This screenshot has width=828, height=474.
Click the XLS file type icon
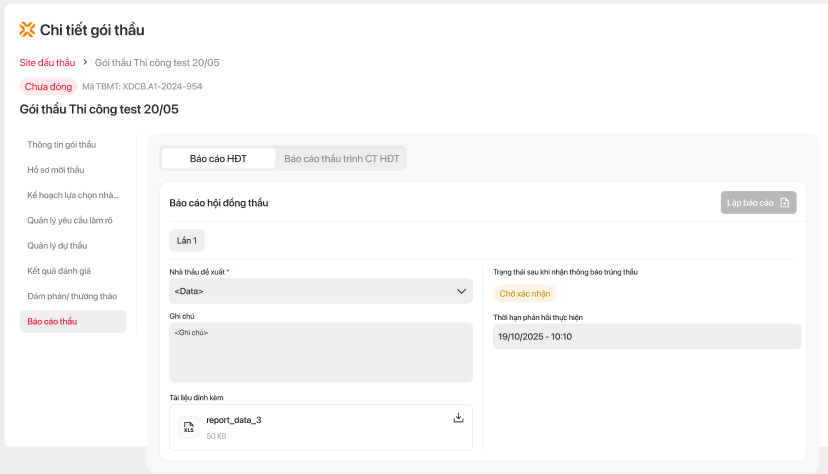[188, 428]
